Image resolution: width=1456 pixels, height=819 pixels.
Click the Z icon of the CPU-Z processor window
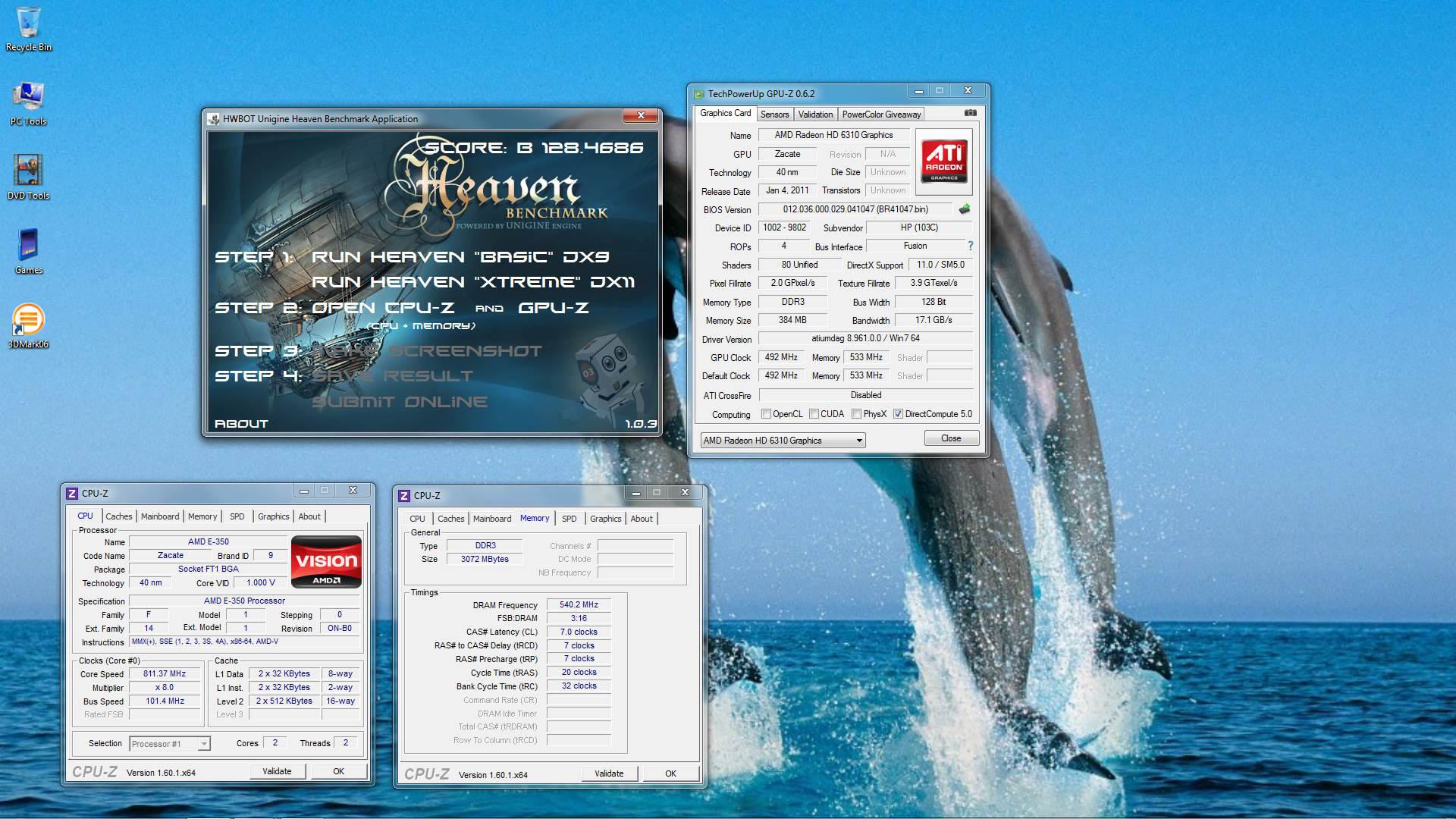(72, 494)
